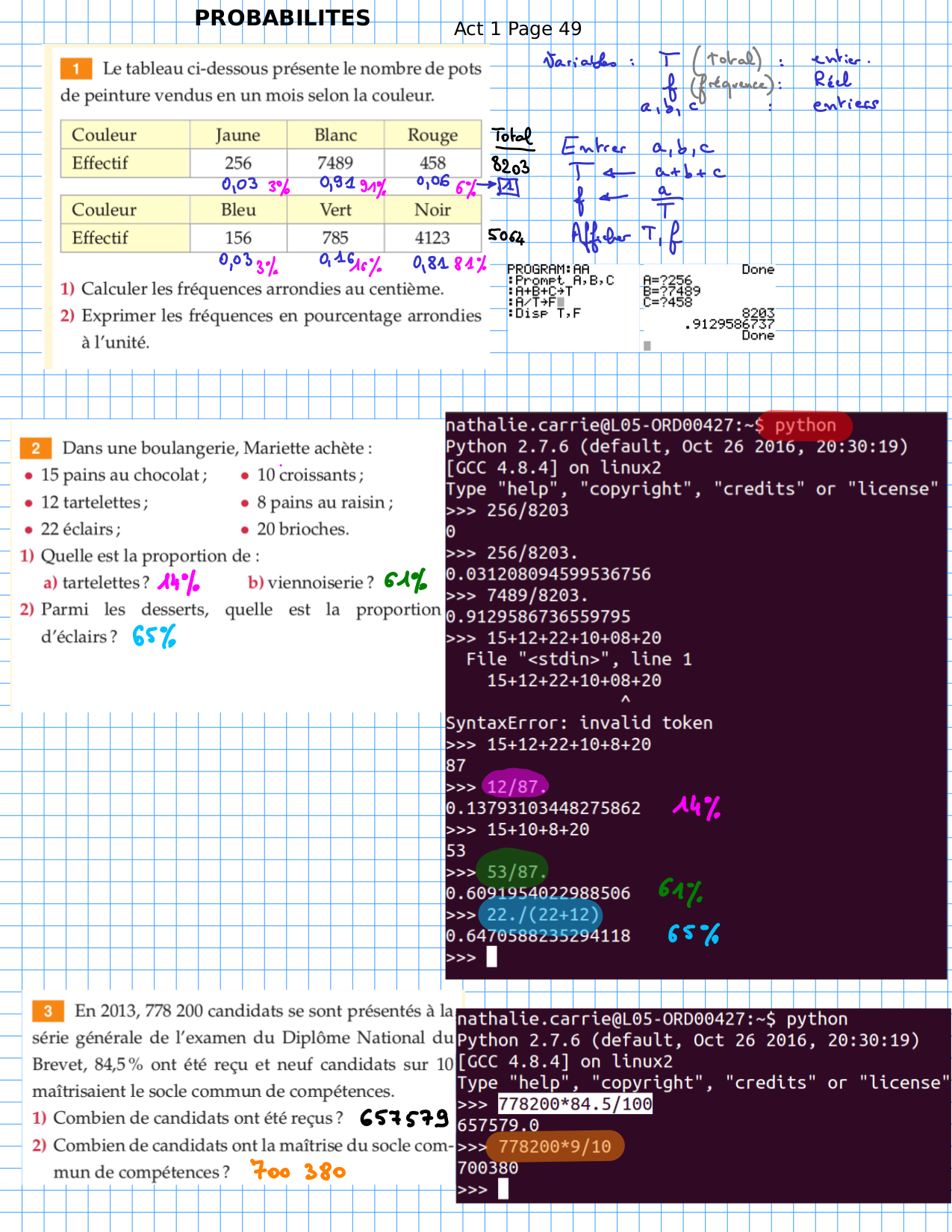This screenshot has width=952, height=1232.
Task: Click the Jaune column header in the table
Action: (x=237, y=135)
